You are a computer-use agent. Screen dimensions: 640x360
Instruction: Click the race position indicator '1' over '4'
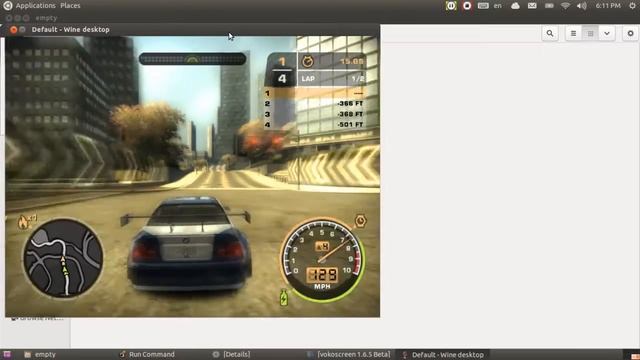(x=282, y=70)
